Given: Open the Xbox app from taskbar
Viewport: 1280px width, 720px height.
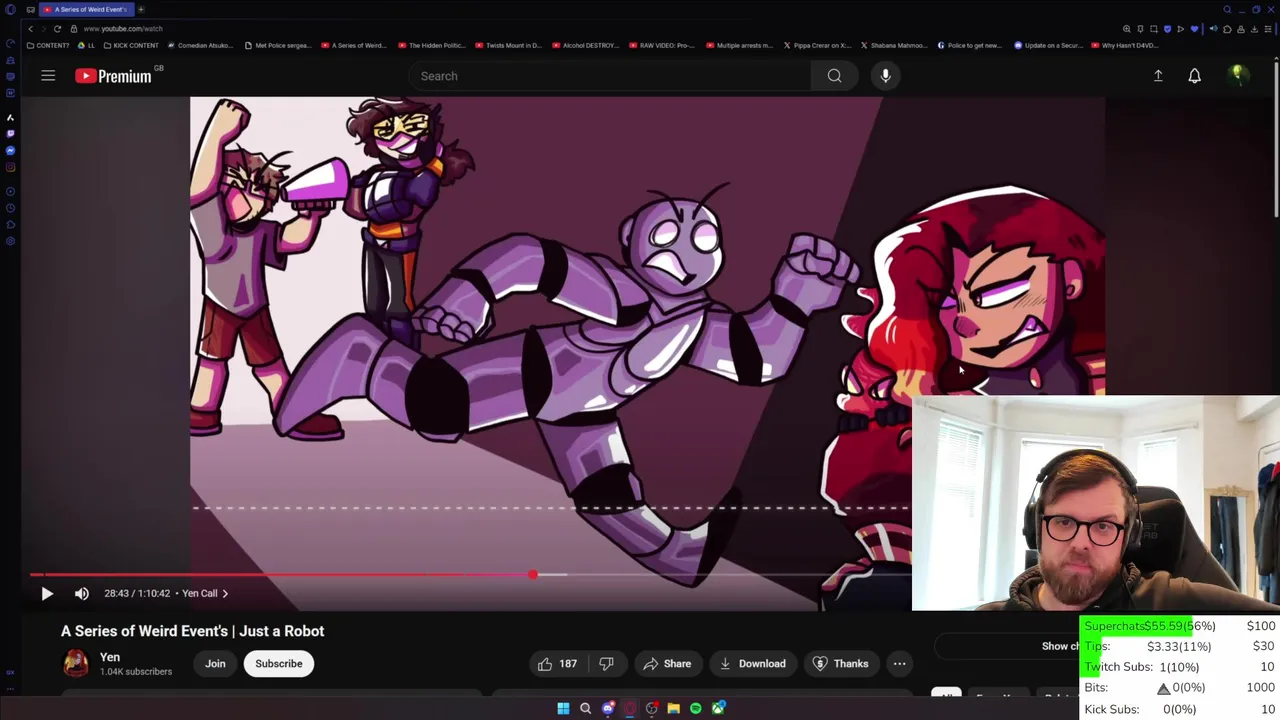Looking at the screenshot, I should [718, 709].
